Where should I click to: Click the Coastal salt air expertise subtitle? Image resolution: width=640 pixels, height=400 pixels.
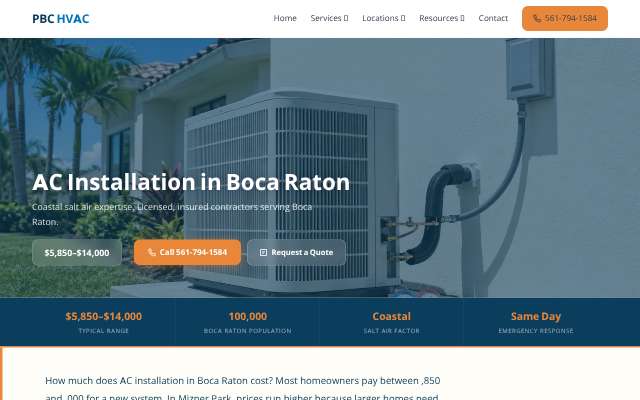[x=172, y=214]
